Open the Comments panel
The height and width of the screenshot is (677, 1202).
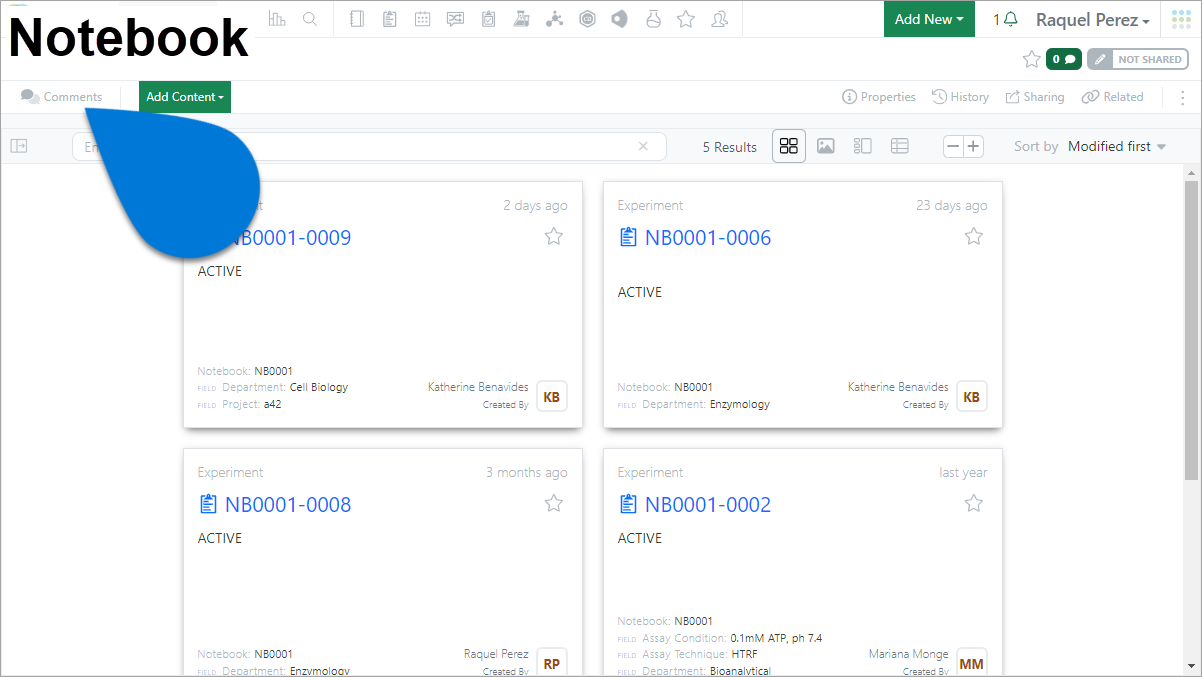[62, 97]
